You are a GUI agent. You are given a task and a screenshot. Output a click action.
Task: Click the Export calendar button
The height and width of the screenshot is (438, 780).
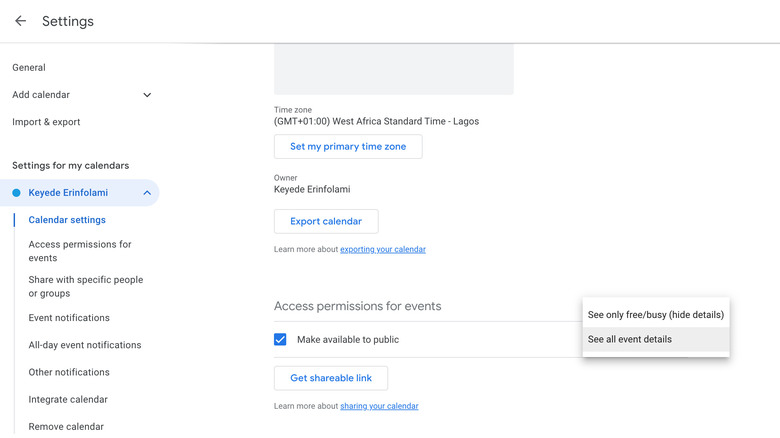tap(326, 222)
